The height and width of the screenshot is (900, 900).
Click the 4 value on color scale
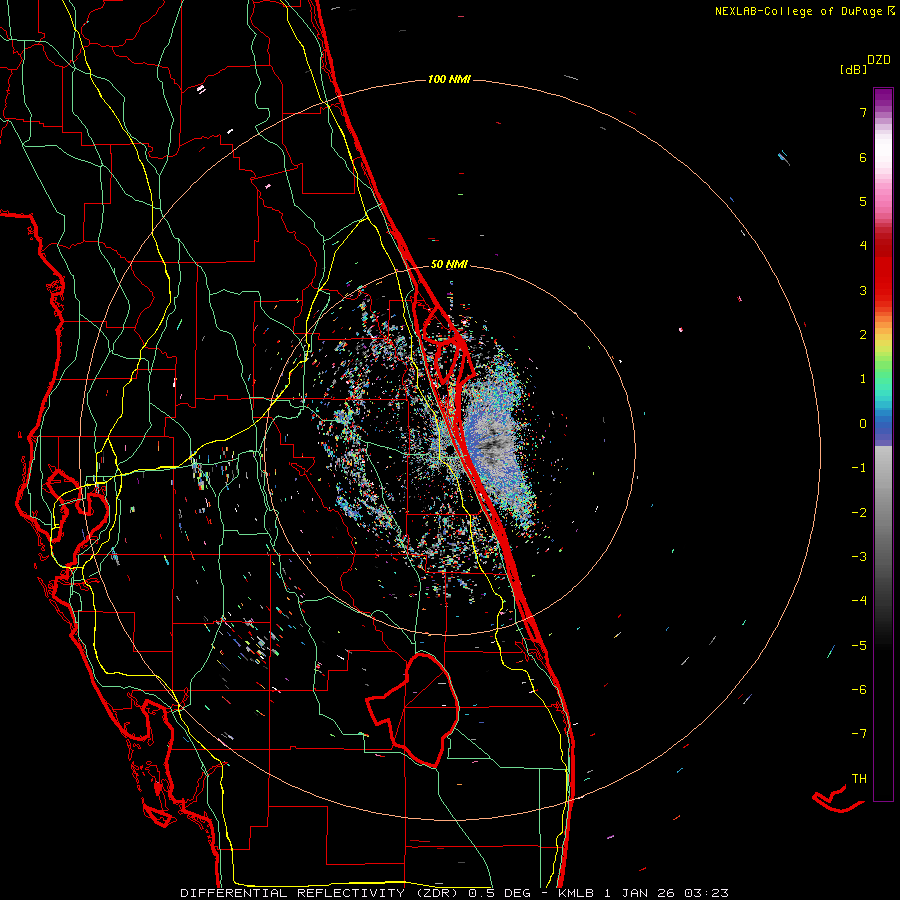click(x=863, y=246)
